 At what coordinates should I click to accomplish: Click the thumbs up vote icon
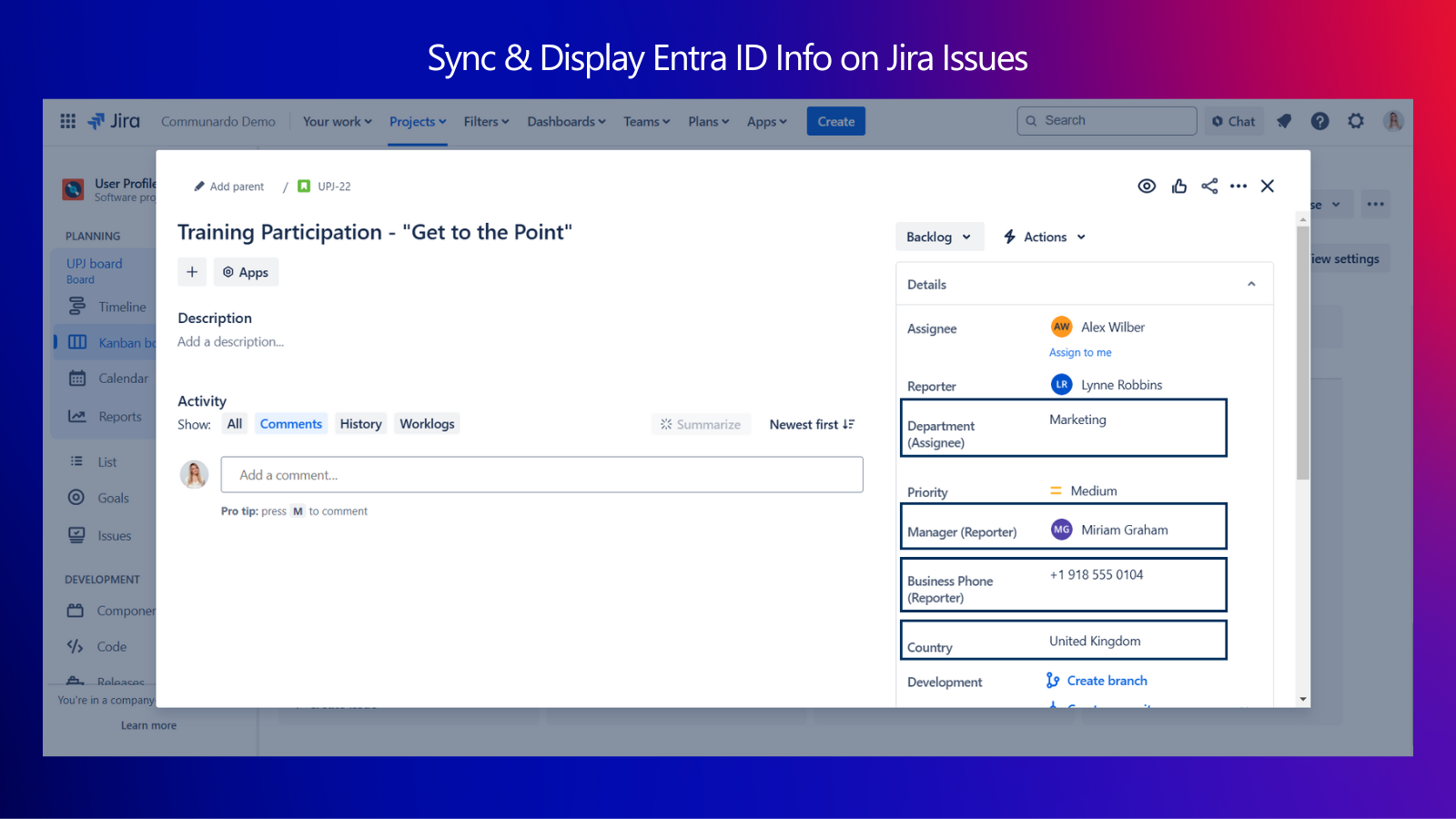1179,187
